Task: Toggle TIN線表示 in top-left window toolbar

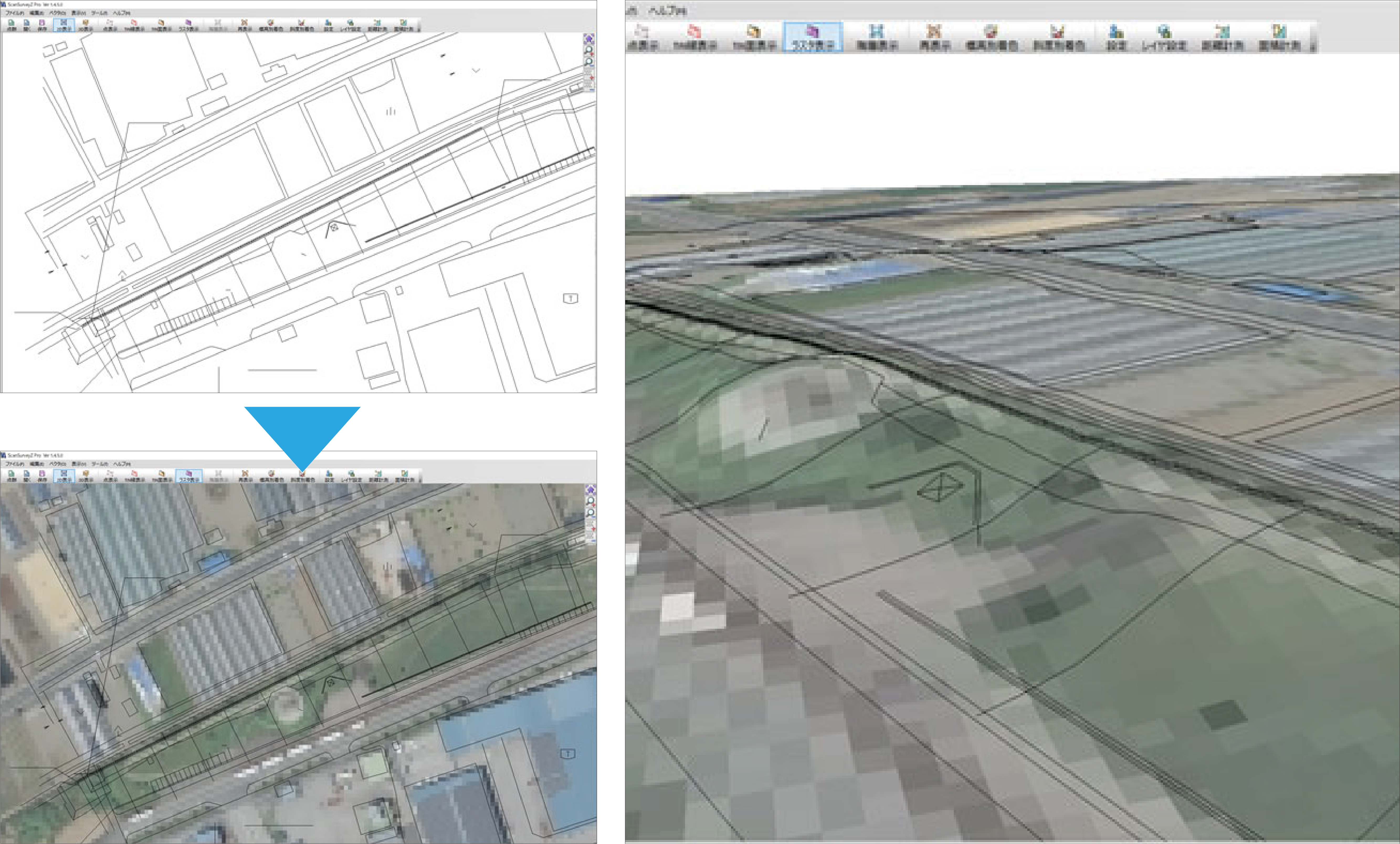Action: click(134, 25)
